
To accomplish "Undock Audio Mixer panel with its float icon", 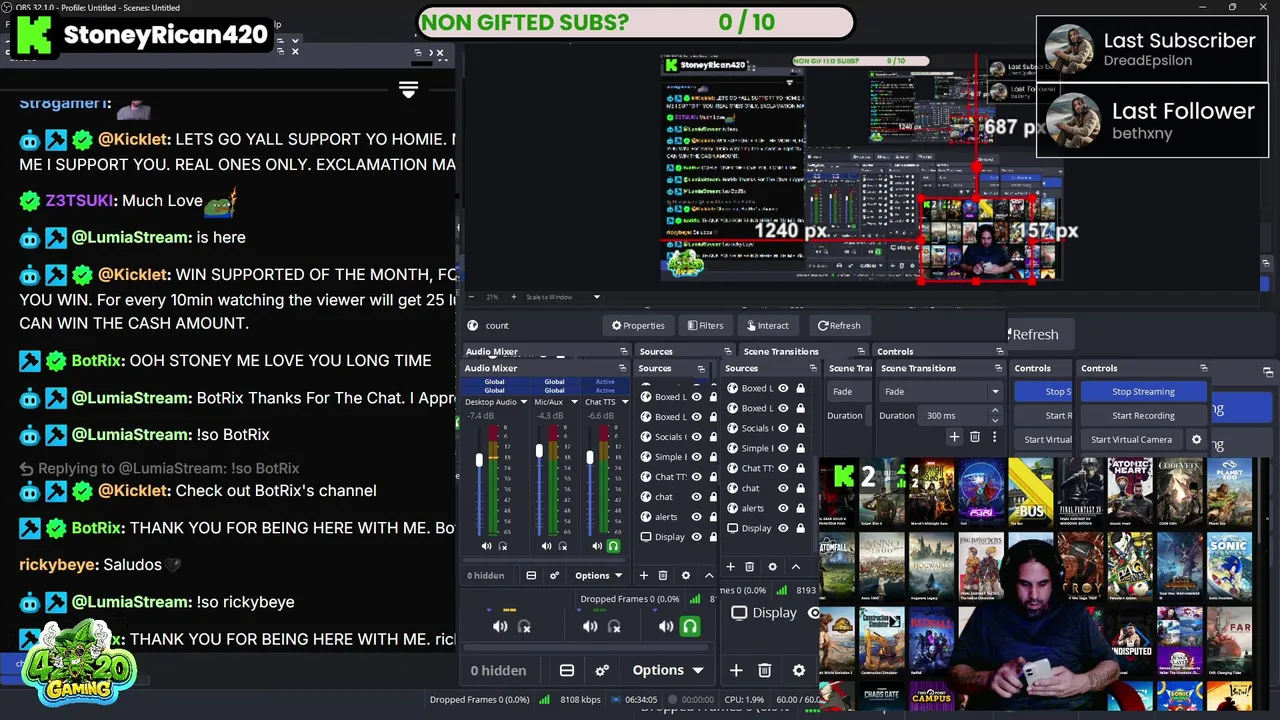I will 624,368.
